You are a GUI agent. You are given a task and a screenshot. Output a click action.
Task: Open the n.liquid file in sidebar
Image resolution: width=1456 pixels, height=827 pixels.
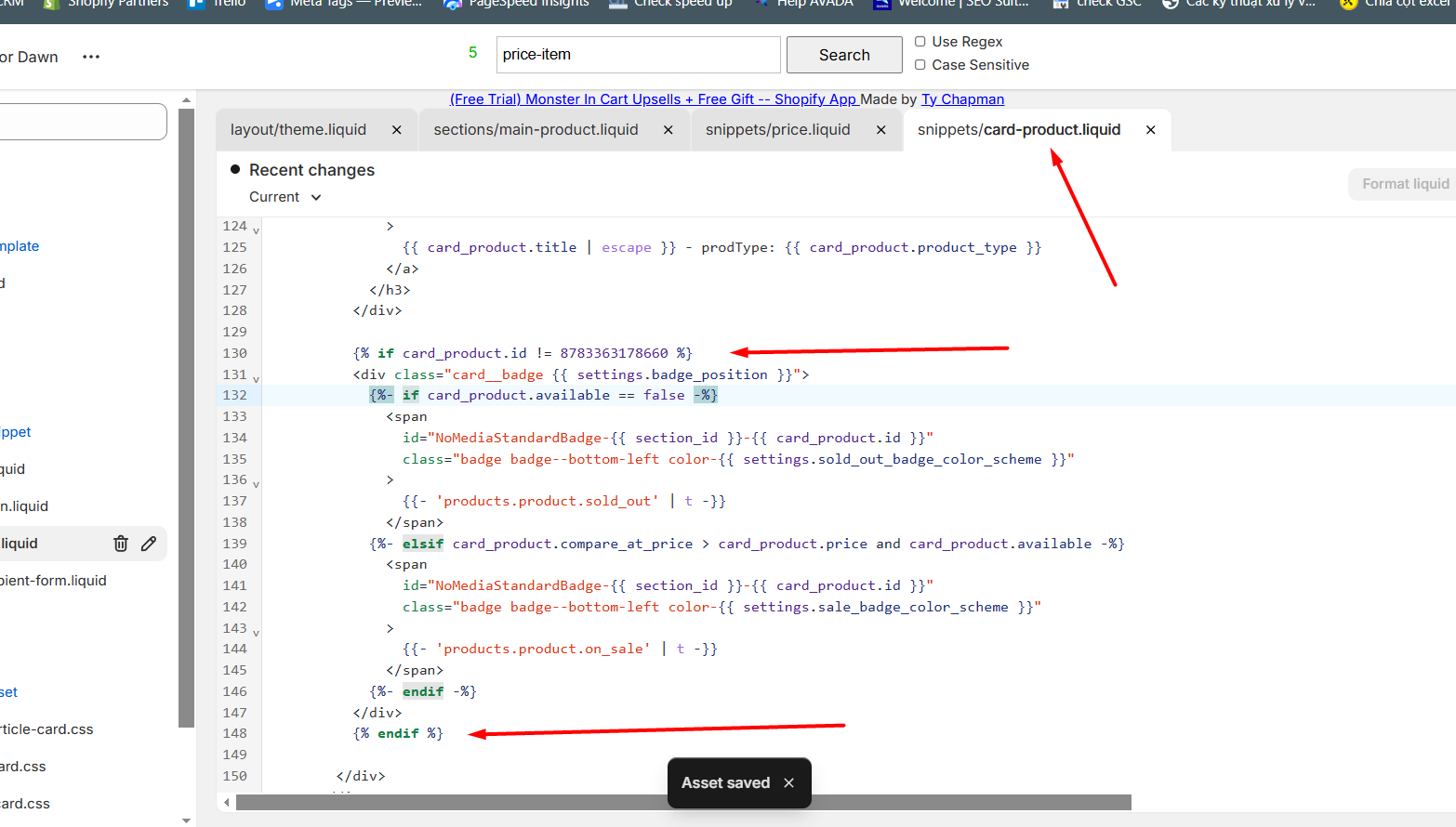tap(24, 506)
